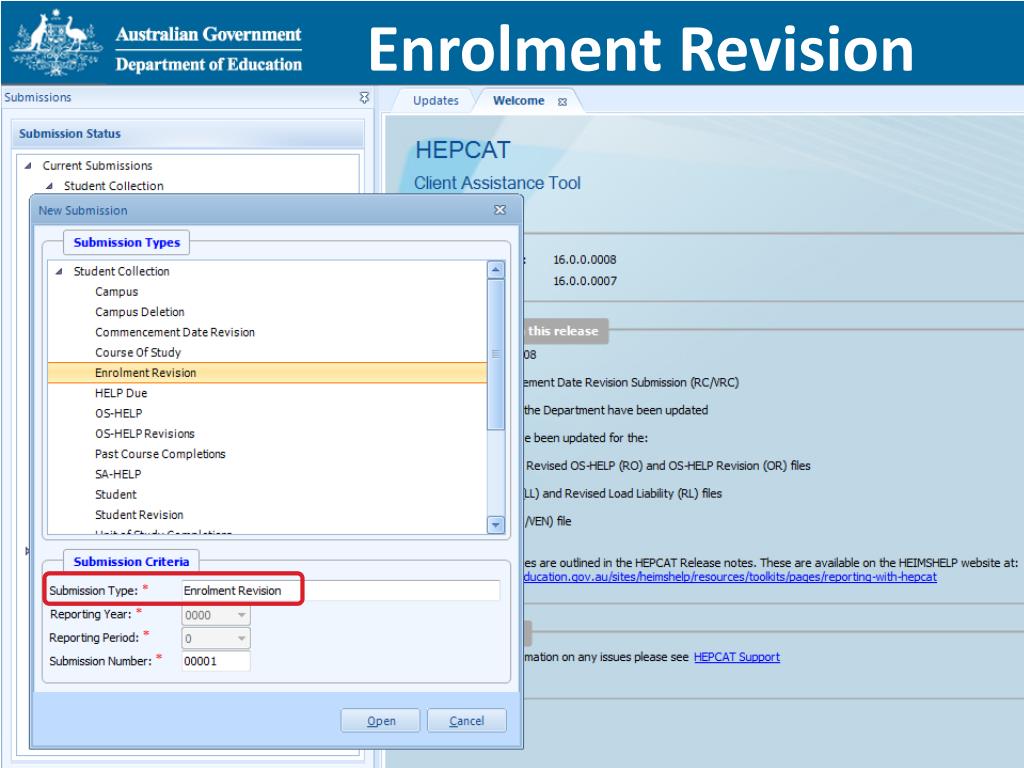Click the Submission Type input field
1024x768 pixels.
tap(341, 590)
